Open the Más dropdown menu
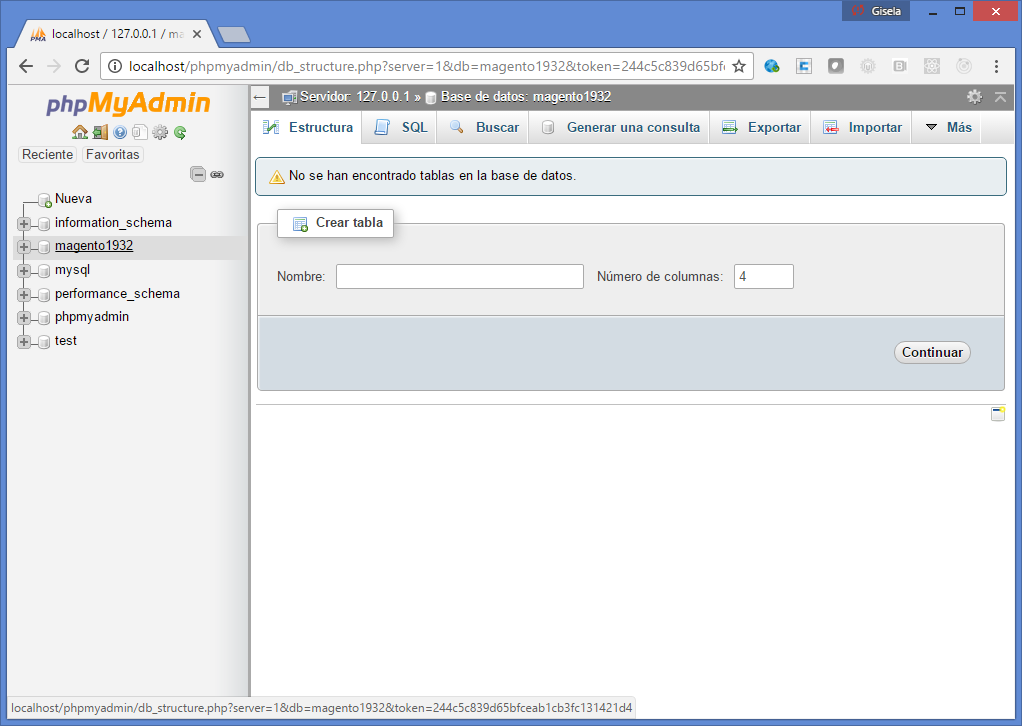The width and height of the screenshot is (1022, 726). pos(947,128)
